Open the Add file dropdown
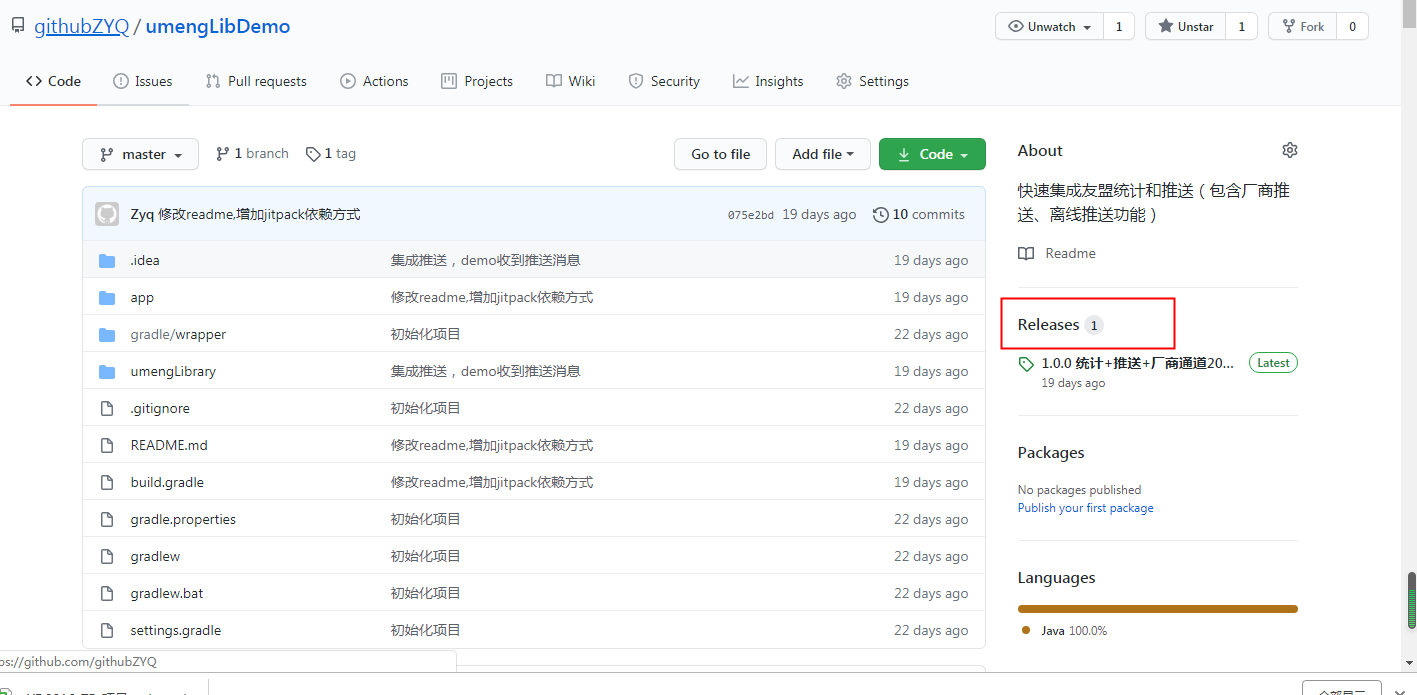The image size is (1417, 695). coord(823,154)
